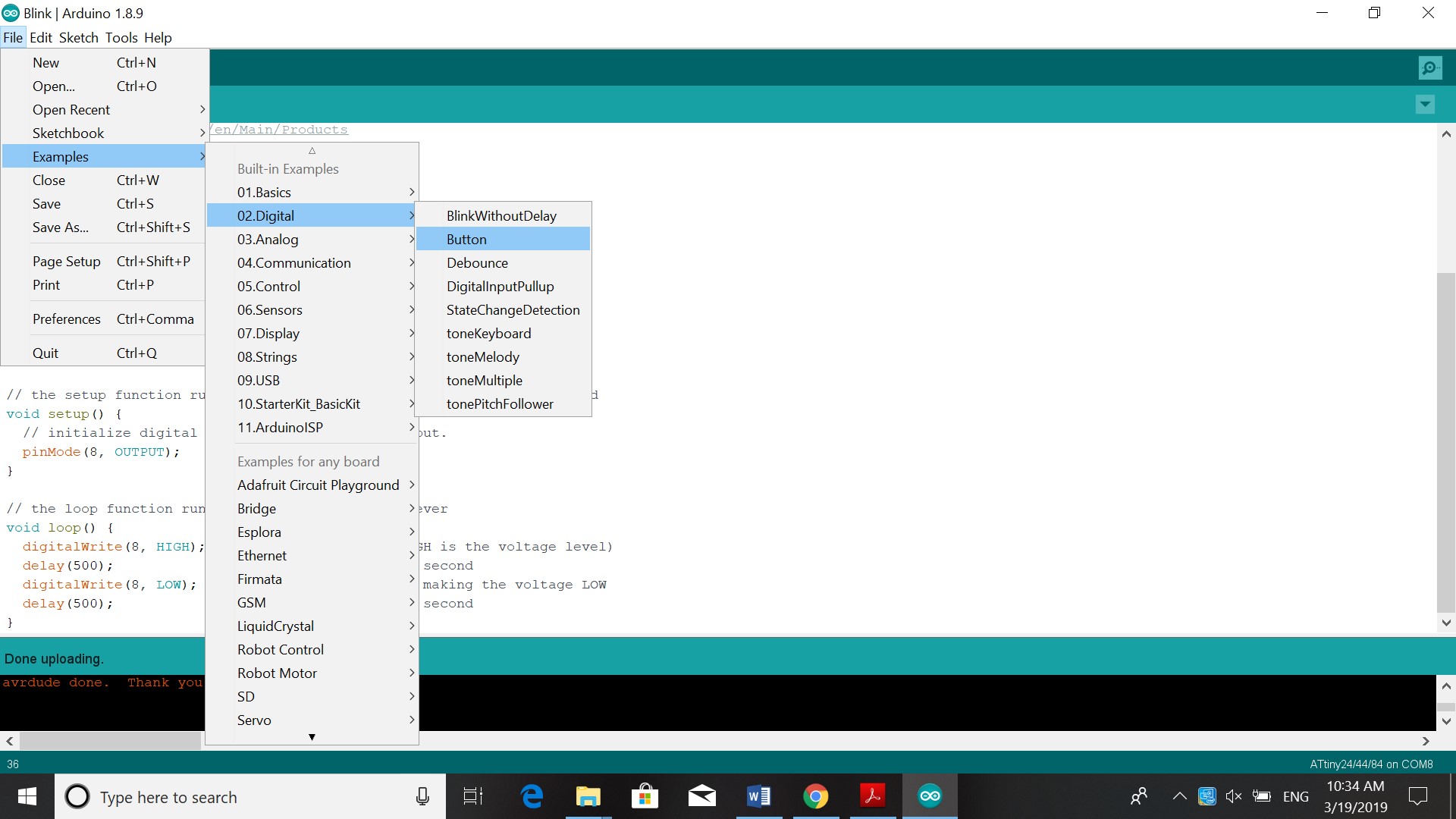Select the Button example sketch
The width and height of the screenshot is (1456, 819).
[x=466, y=239]
